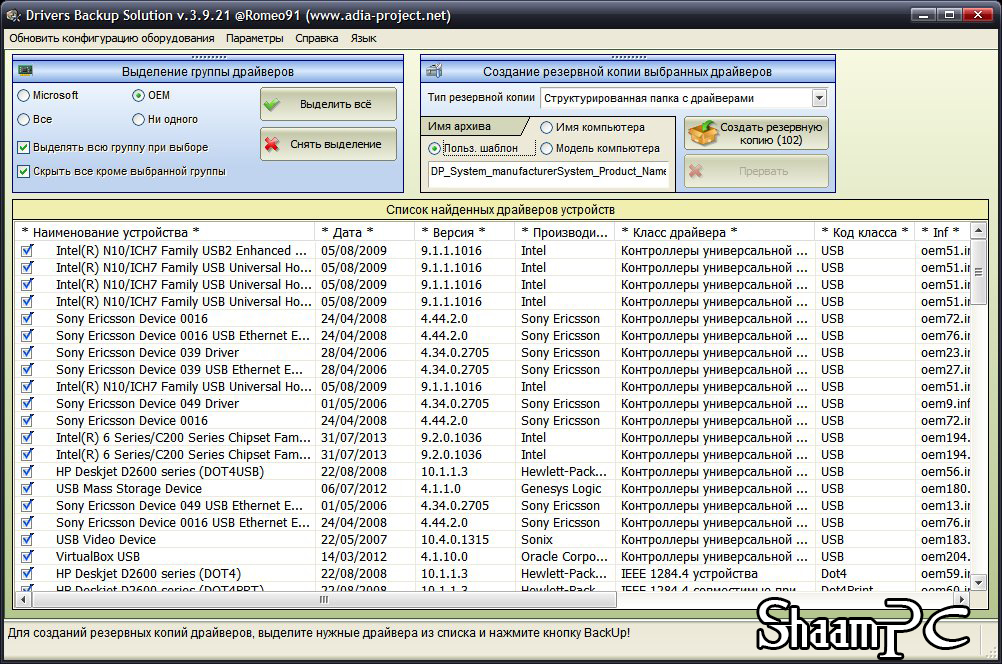Click the version 4.1.1.0 cell
1002x664 pixels.
tap(440, 489)
